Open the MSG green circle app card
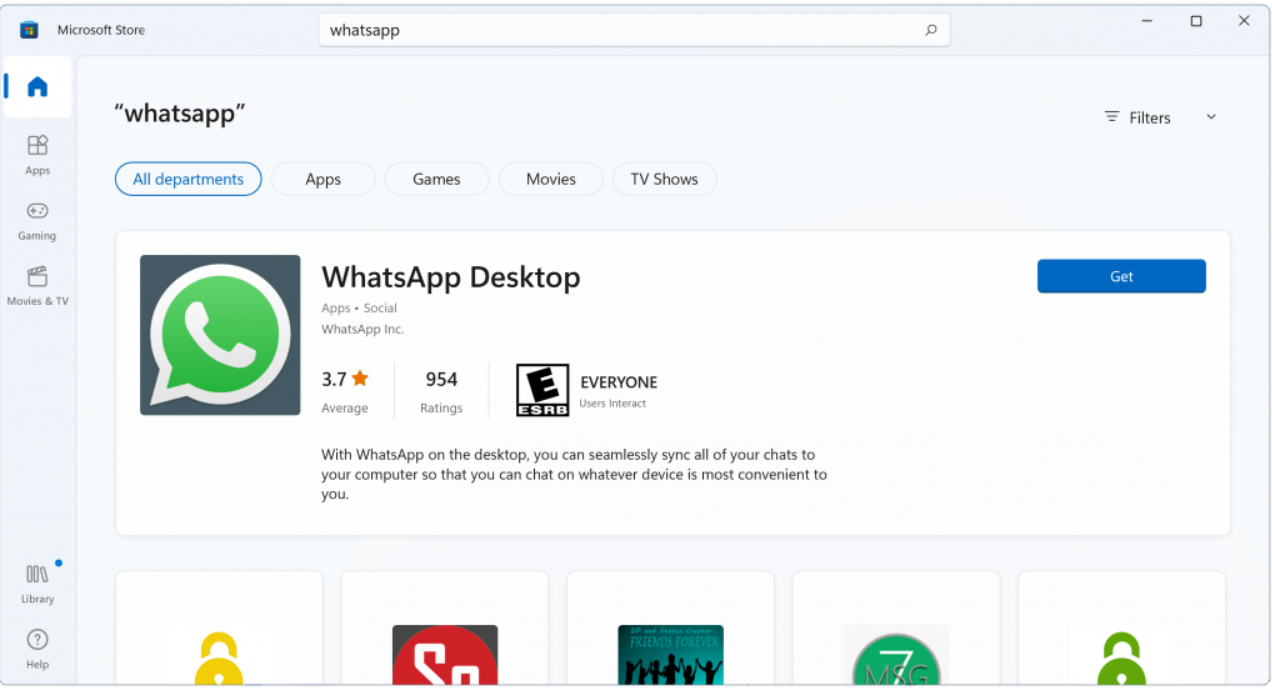This screenshot has height=692, width=1272. [896, 628]
